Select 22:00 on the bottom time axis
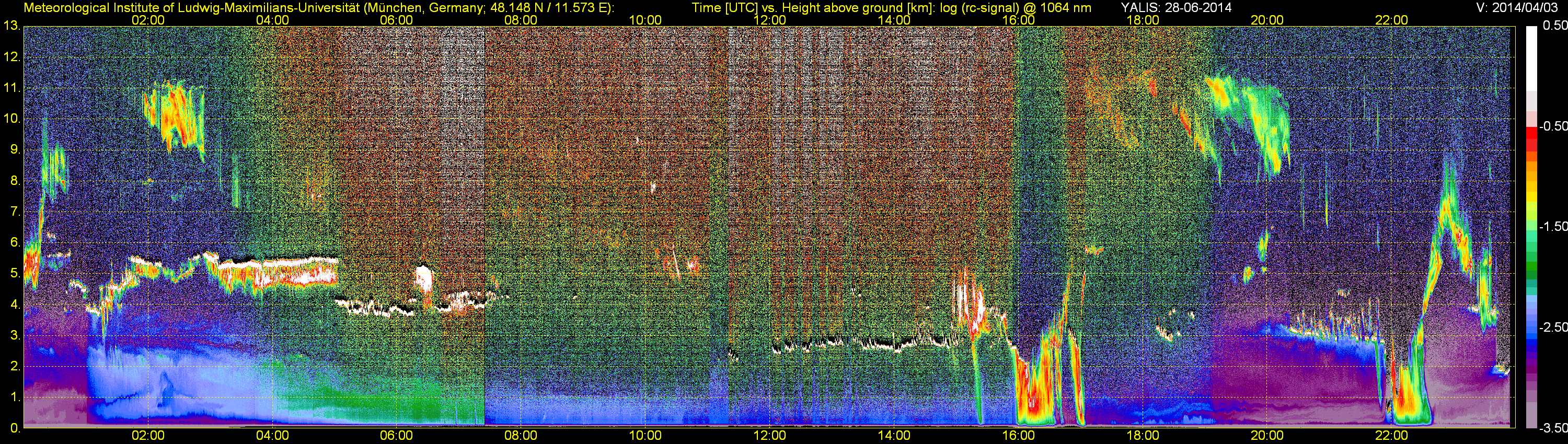 click(x=1391, y=436)
